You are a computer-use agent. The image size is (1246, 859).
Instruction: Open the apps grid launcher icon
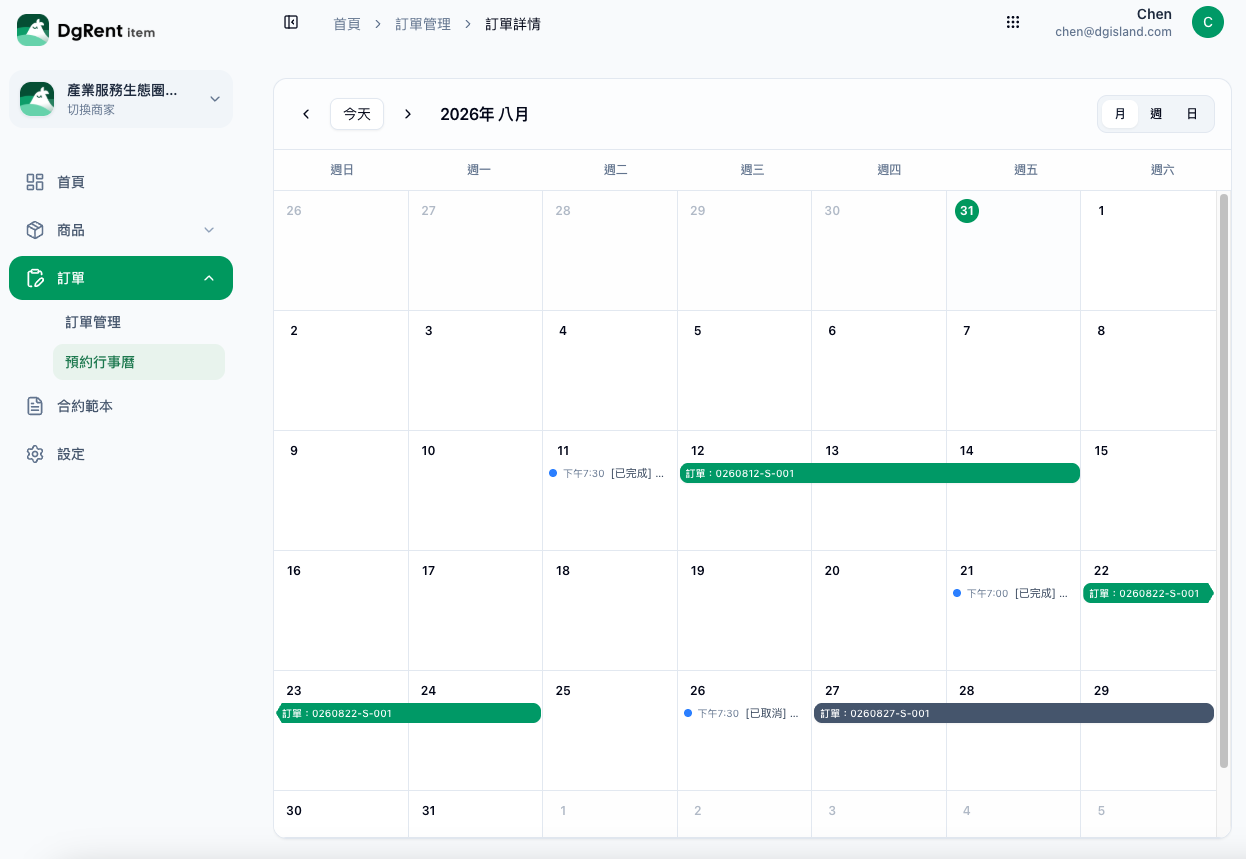click(x=1013, y=22)
